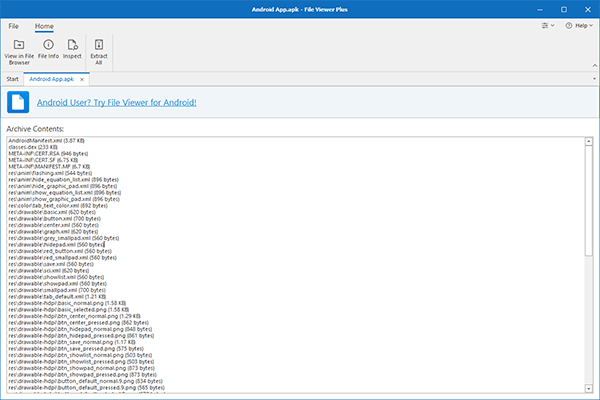Select btn_center_pressed.png entry

pos(78,323)
